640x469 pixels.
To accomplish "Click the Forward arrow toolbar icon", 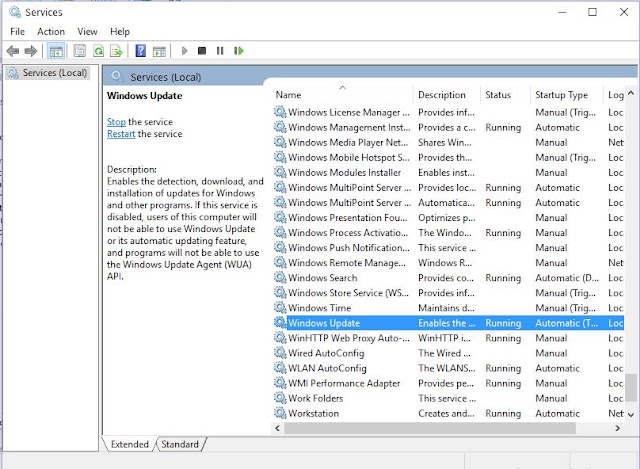I will 31,51.
